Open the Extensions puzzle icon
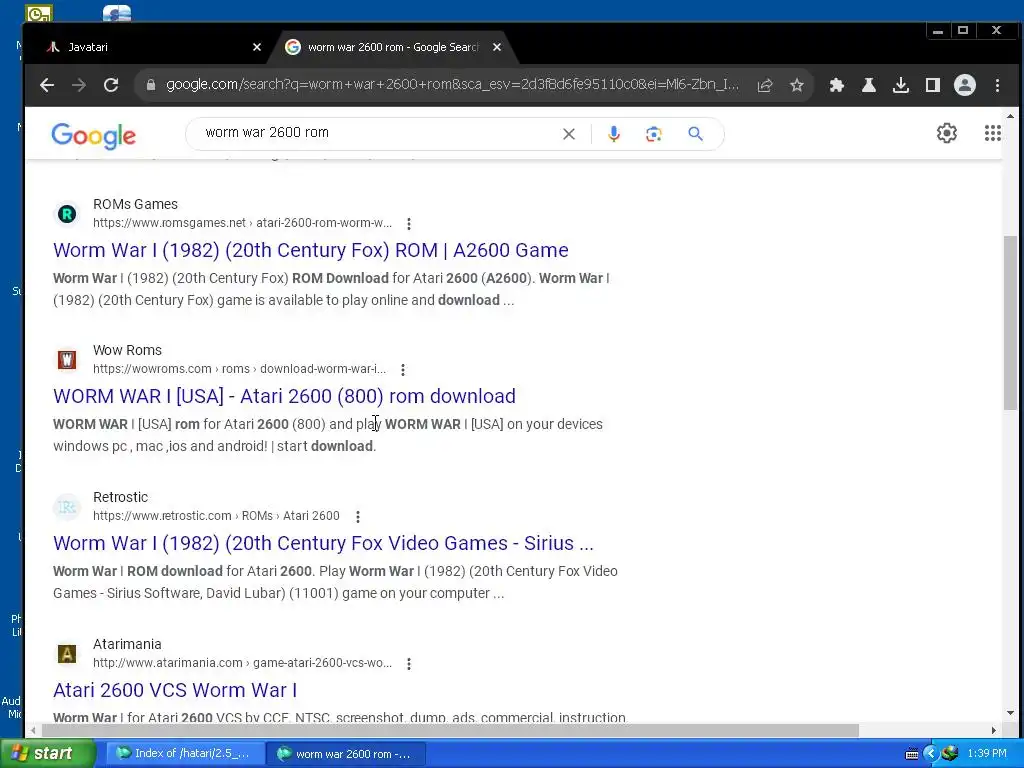 (837, 85)
